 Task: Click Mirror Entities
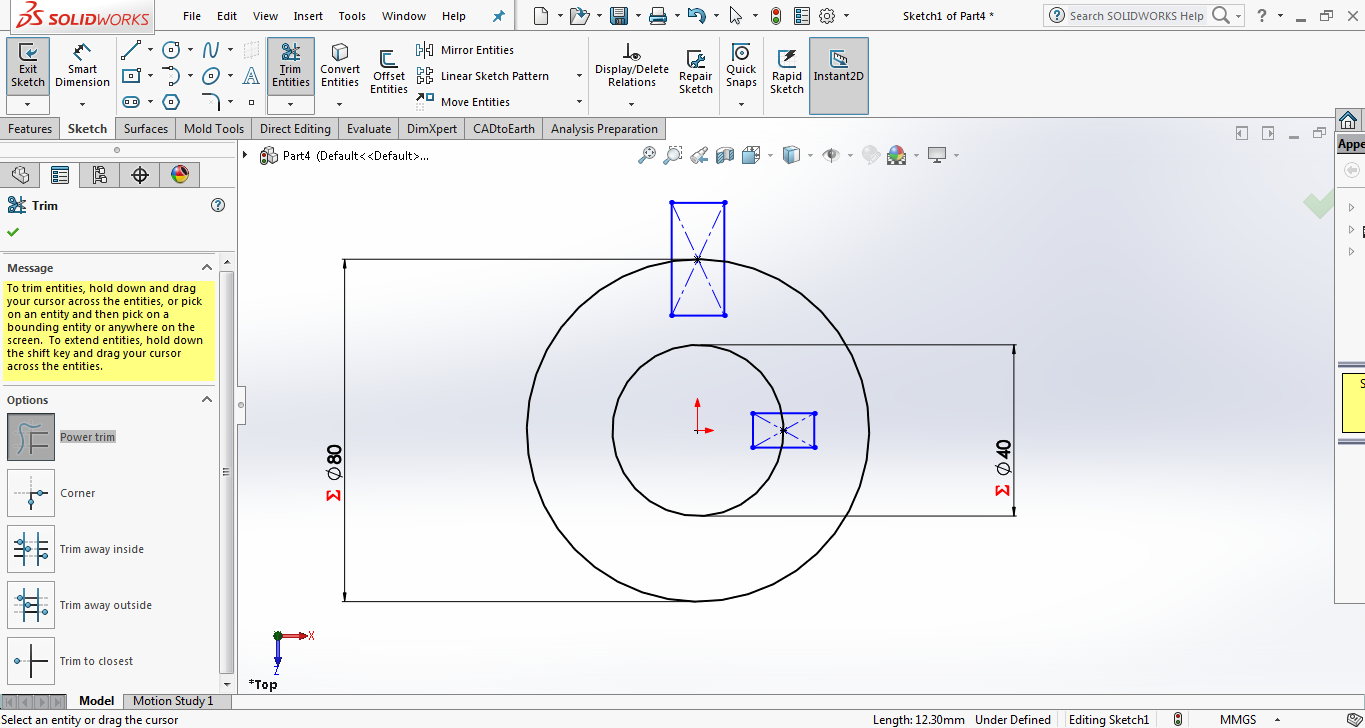465,50
